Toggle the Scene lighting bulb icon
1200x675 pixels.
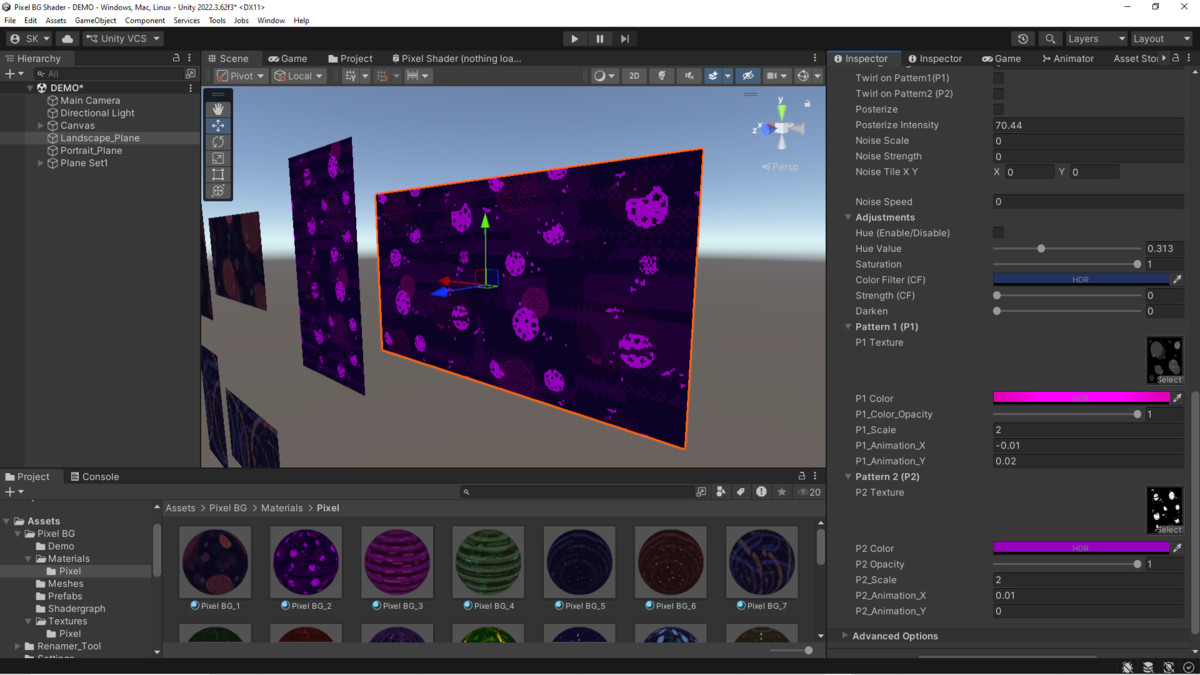click(662, 76)
